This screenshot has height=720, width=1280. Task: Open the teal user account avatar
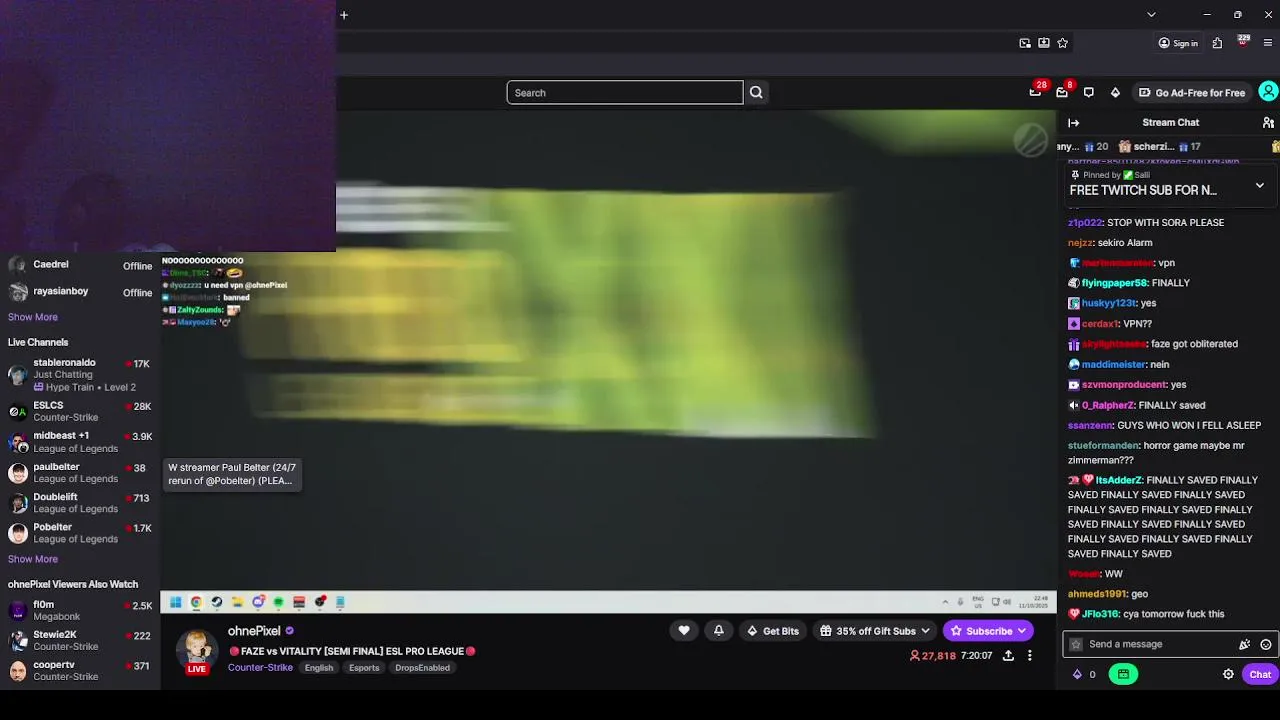[x=1268, y=92]
